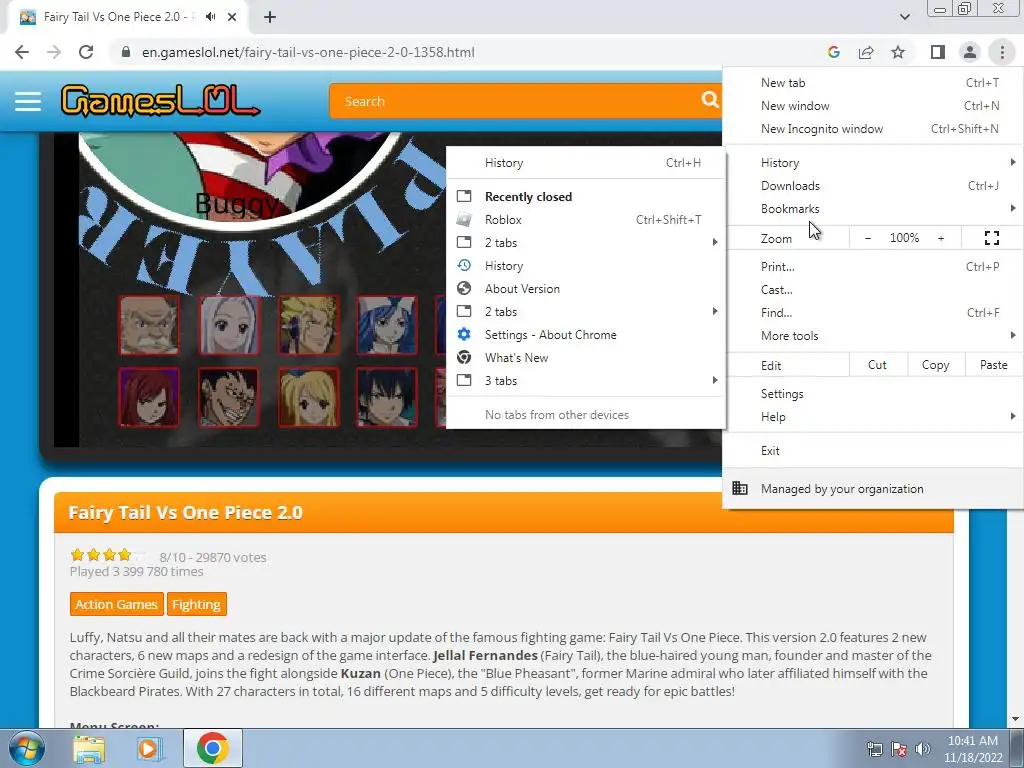Open the profile avatar icon
The height and width of the screenshot is (768, 1024).
pyautogui.click(x=970, y=52)
